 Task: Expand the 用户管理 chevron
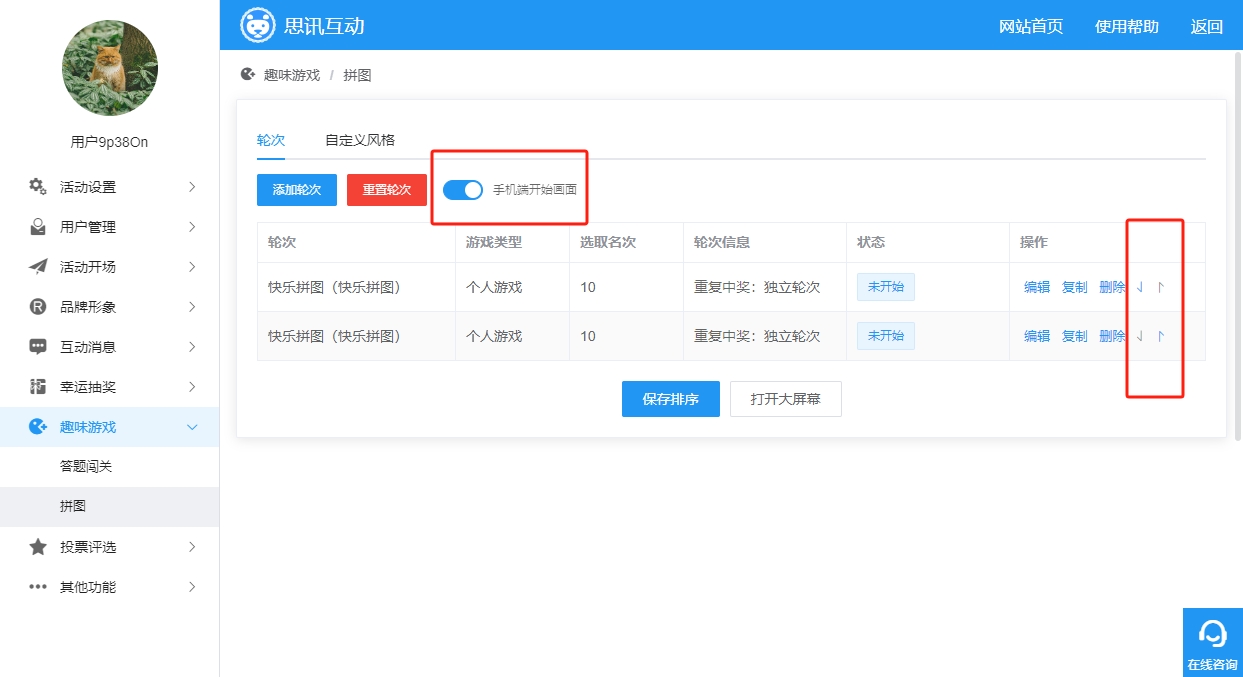[192, 227]
